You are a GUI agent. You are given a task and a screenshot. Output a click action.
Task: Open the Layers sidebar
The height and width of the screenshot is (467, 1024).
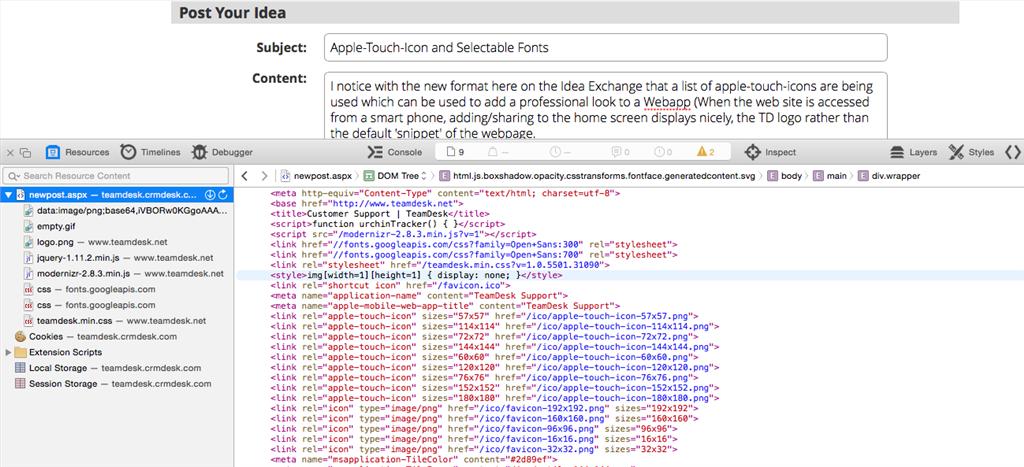(913, 152)
